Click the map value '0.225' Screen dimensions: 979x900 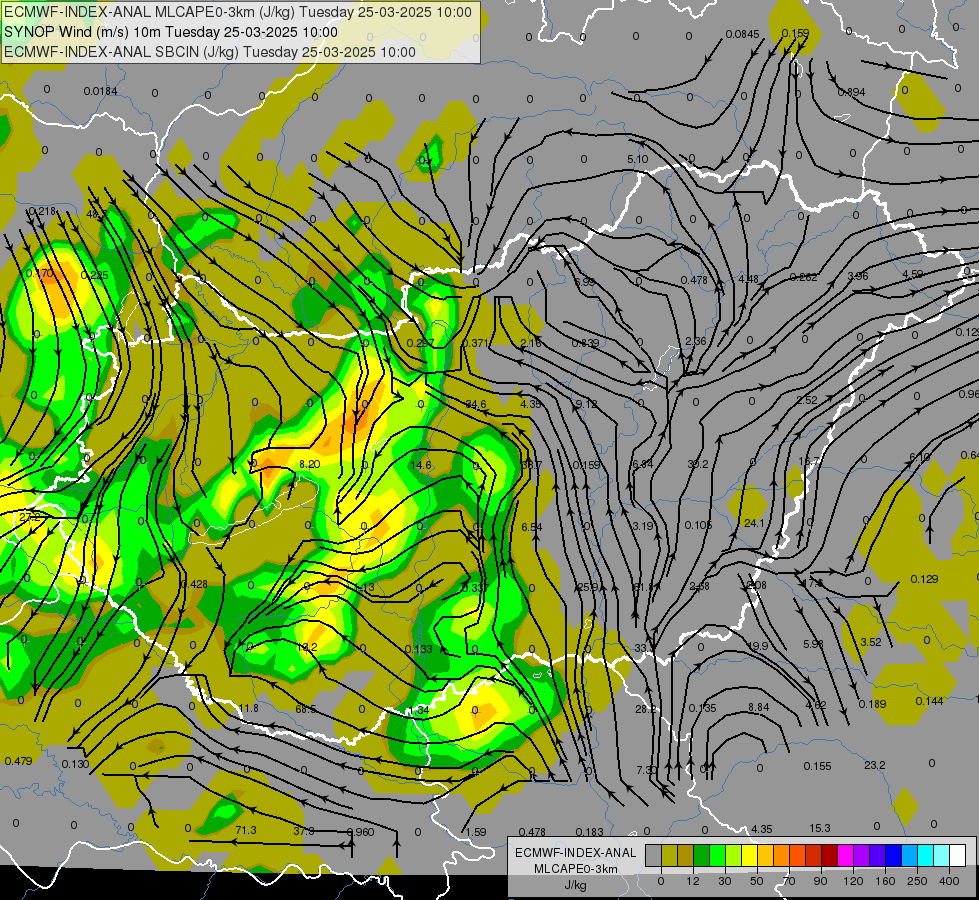[94, 275]
